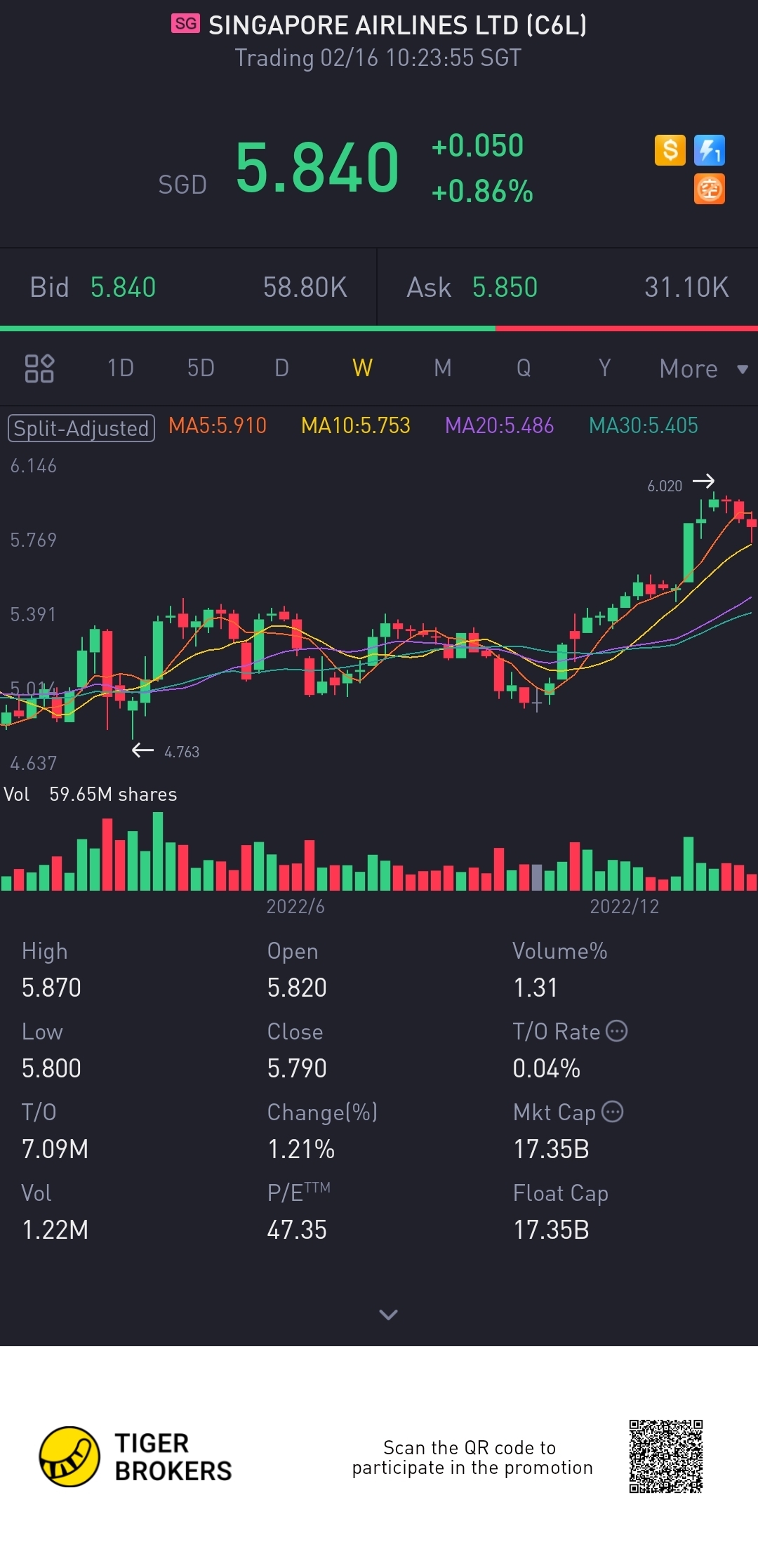This screenshot has width=758, height=1568.
Task: Toggle the Split-Adjusted setting
Action: (x=81, y=428)
